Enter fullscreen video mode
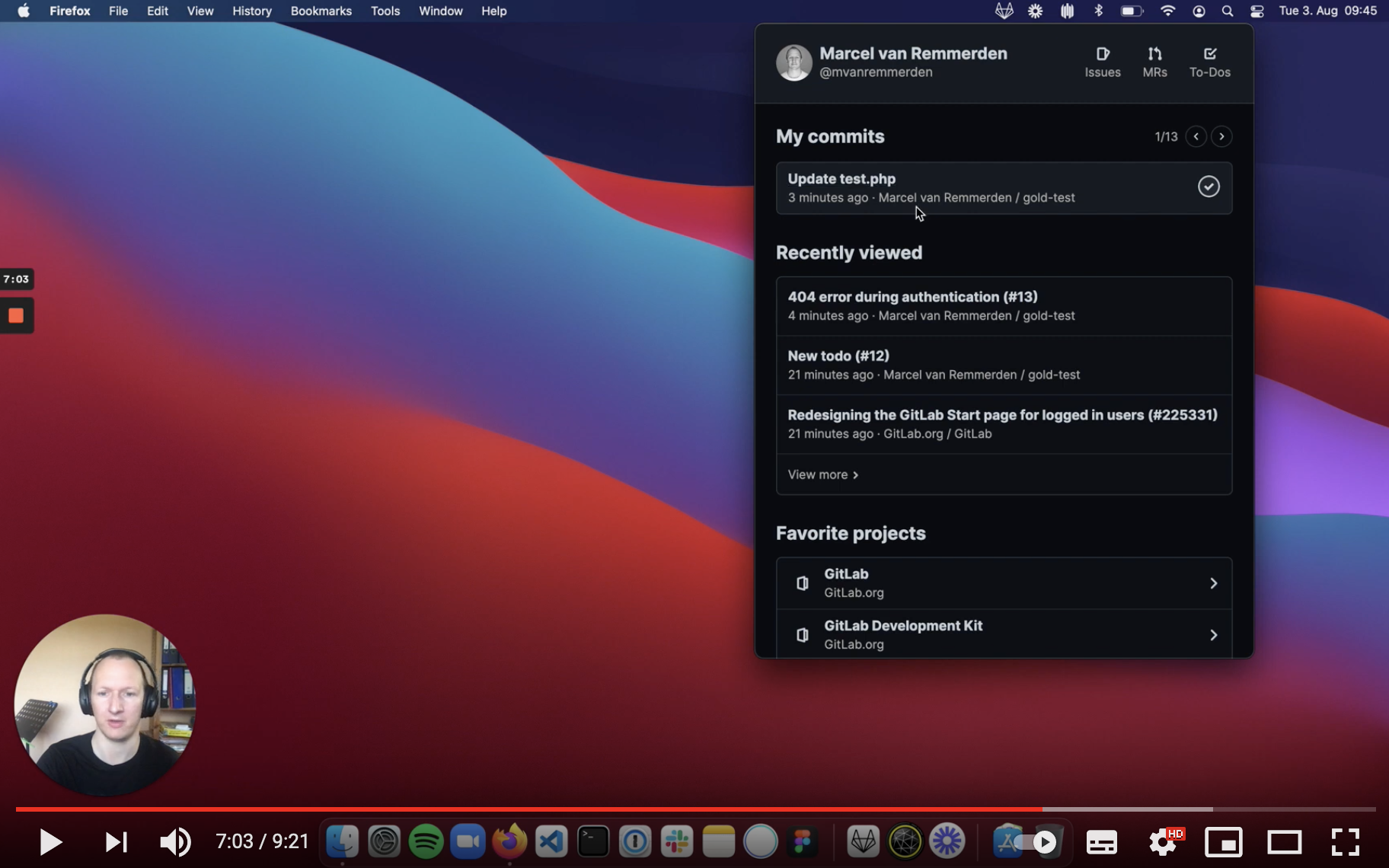The height and width of the screenshot is (868, 1389). (x=1346, y=842)
